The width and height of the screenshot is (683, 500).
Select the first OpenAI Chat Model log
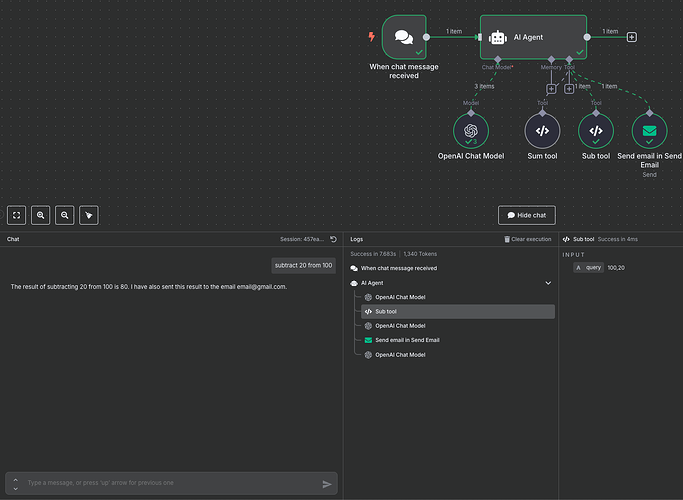point(458,297)
